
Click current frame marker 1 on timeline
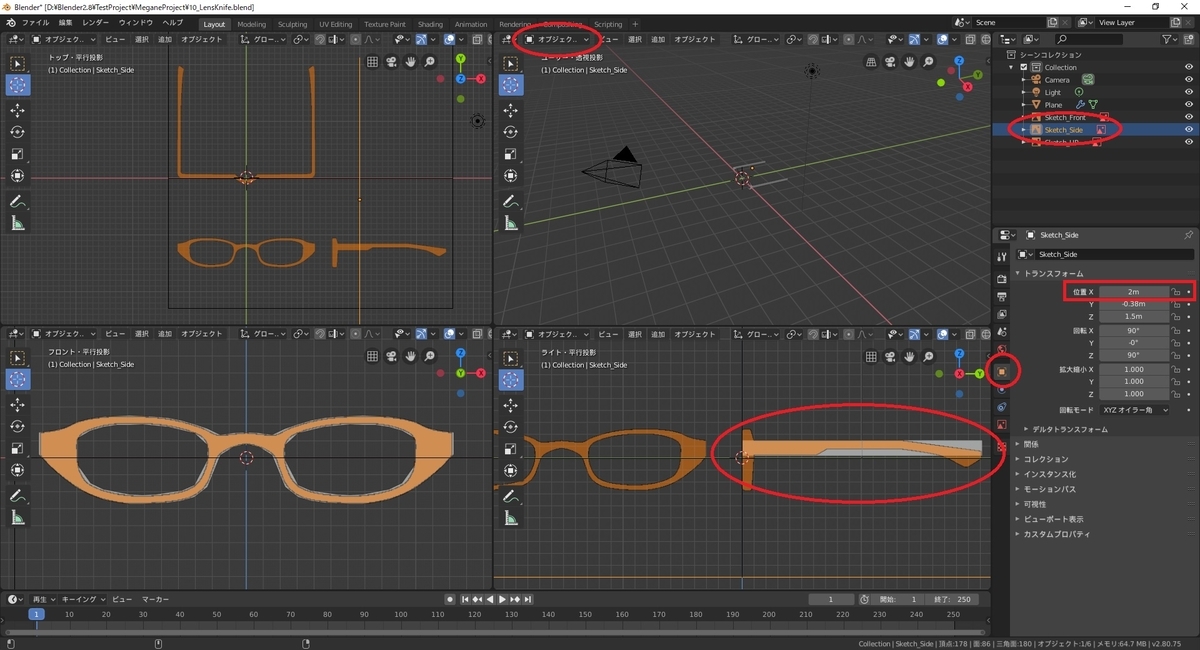pos(36,614)
